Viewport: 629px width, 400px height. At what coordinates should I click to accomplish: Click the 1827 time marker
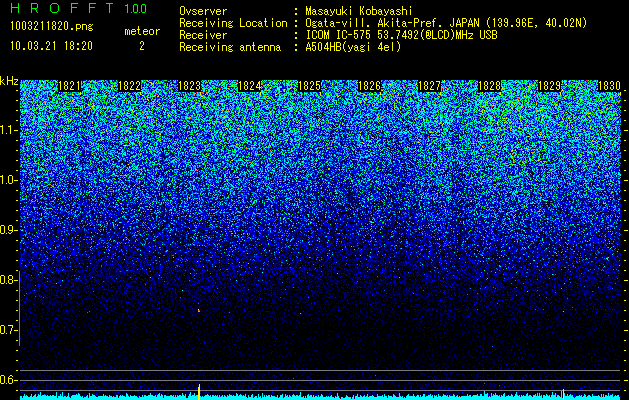click(x=430, y=86)
